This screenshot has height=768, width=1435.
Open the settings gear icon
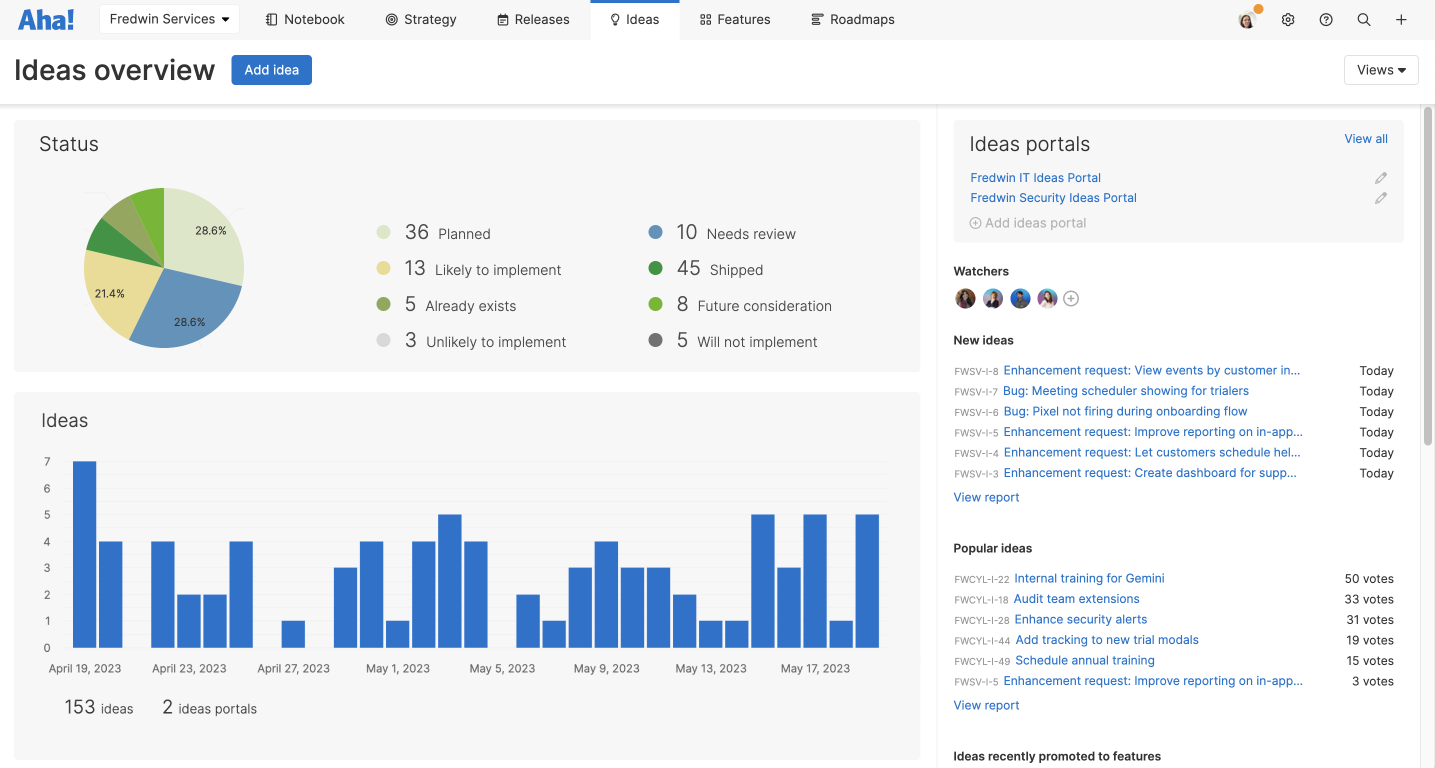pos(1288,19)
